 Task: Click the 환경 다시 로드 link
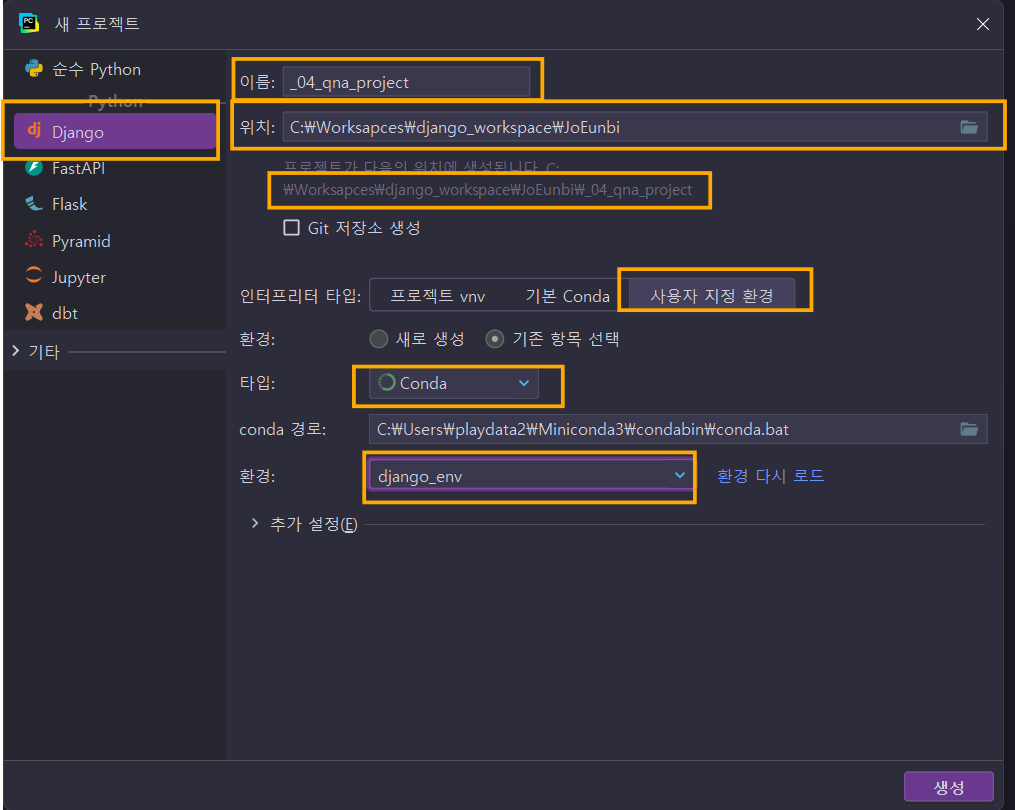click(x=770, y=476)
